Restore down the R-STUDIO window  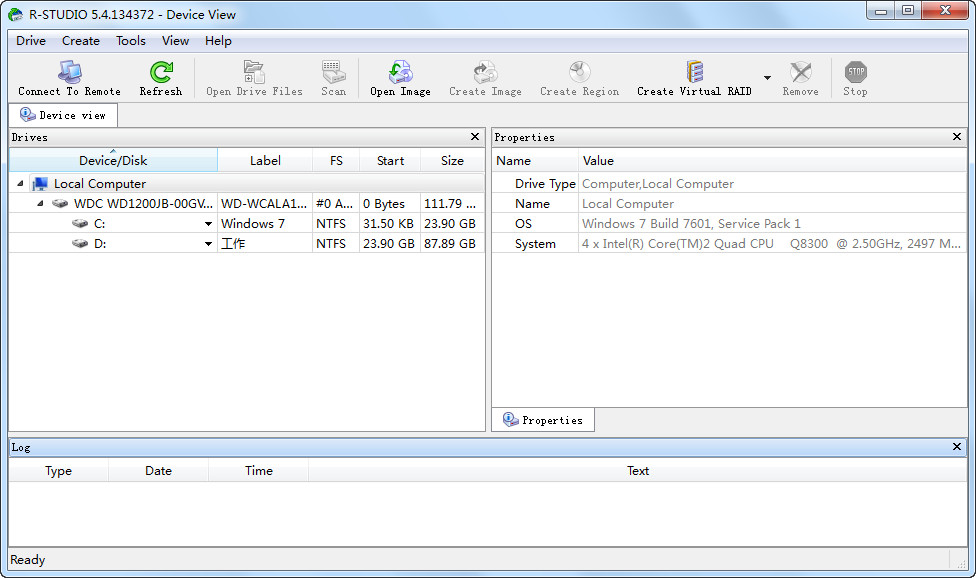[x=908, y=11]
